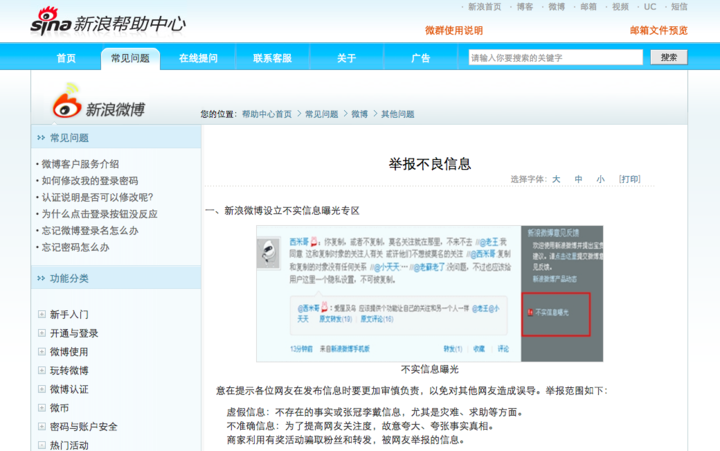Select the 常见问题 navigation tab
The width and height of the screenshot is (720, 451).
(x=130, y=58)
